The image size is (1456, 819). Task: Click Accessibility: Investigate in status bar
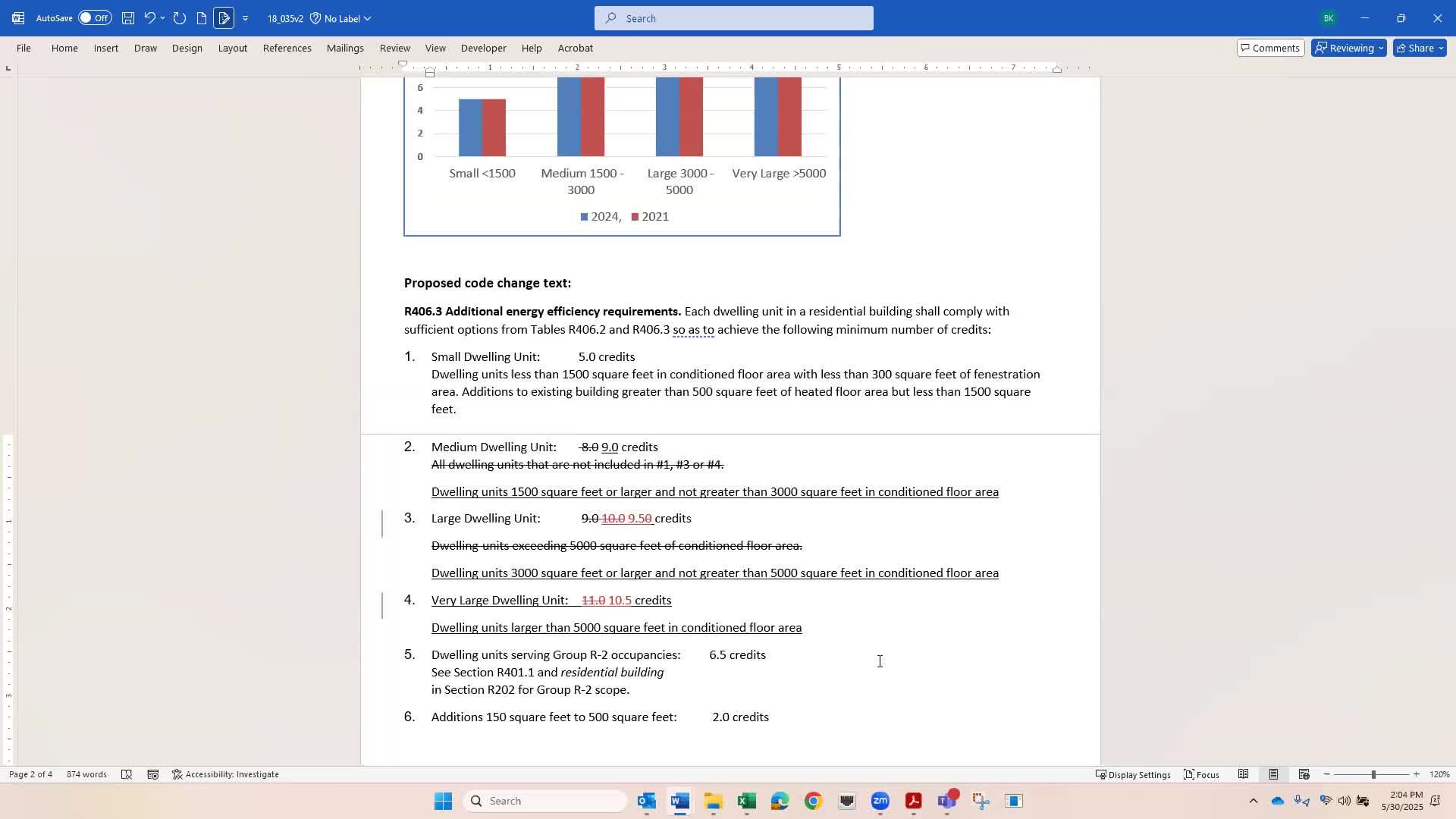tap(225, 774)
